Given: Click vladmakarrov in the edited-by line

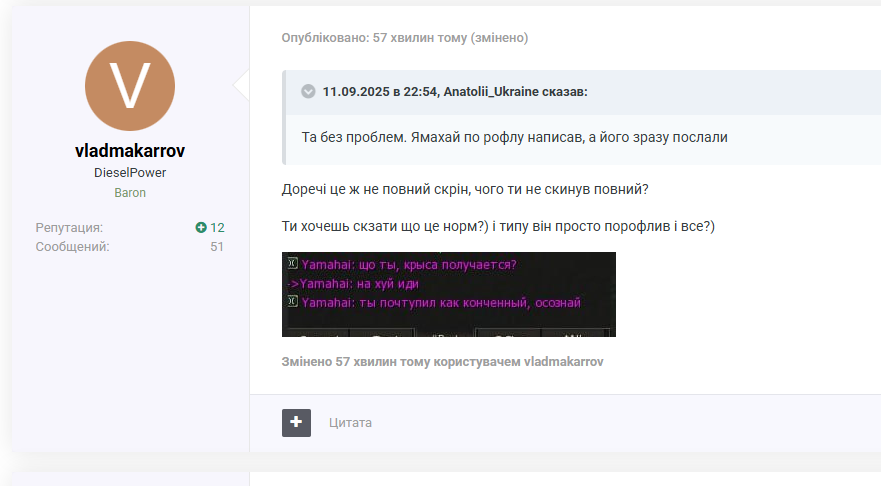Looking at the screenshot, I should coord(564,360).
